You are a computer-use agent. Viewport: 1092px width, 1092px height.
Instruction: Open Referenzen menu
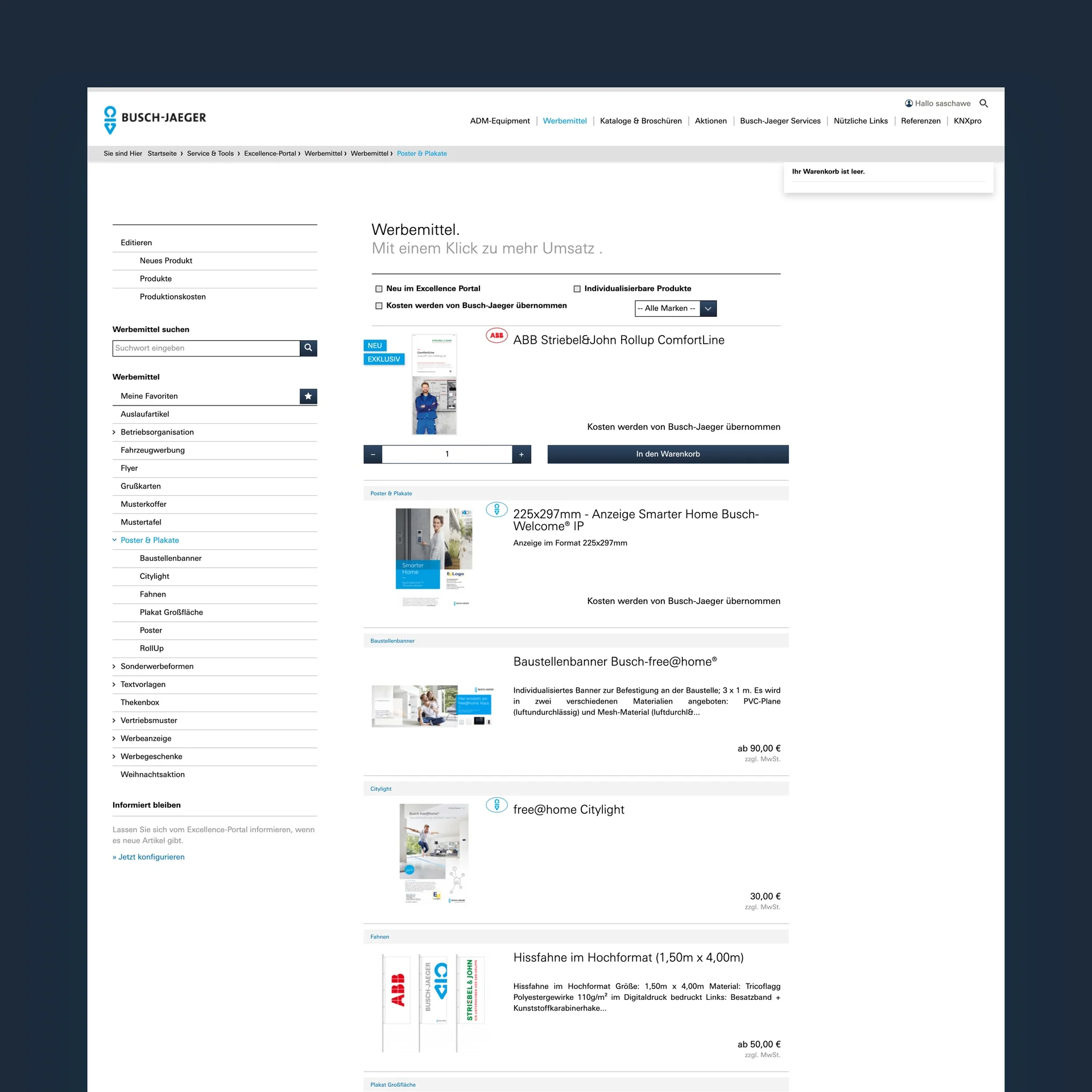tap(921, 121)
